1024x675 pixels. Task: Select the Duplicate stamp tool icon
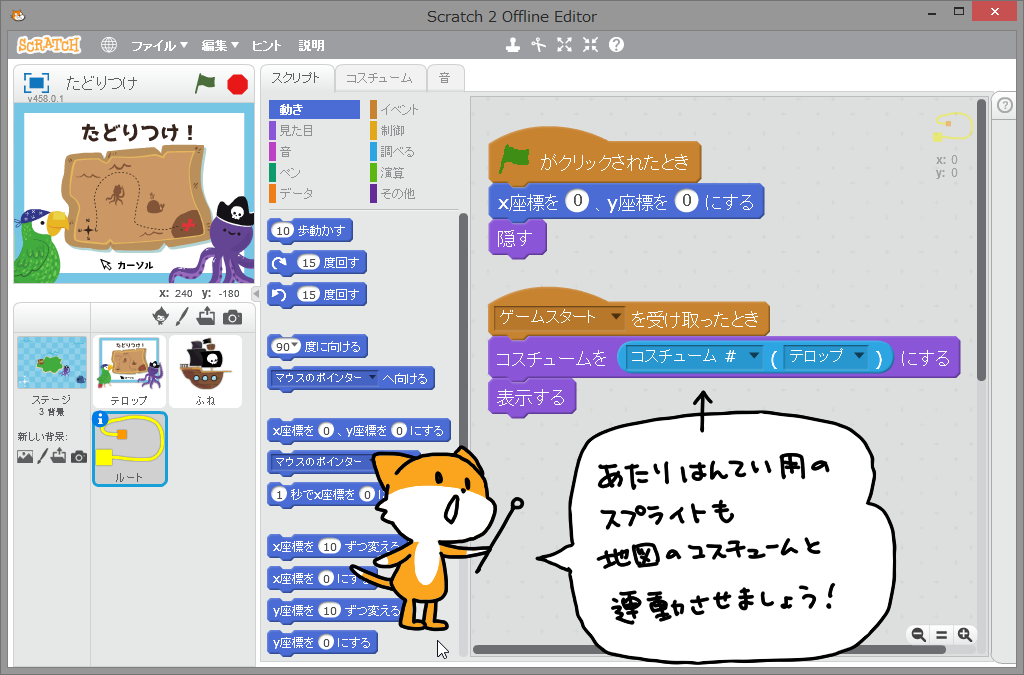pos(513,45)
